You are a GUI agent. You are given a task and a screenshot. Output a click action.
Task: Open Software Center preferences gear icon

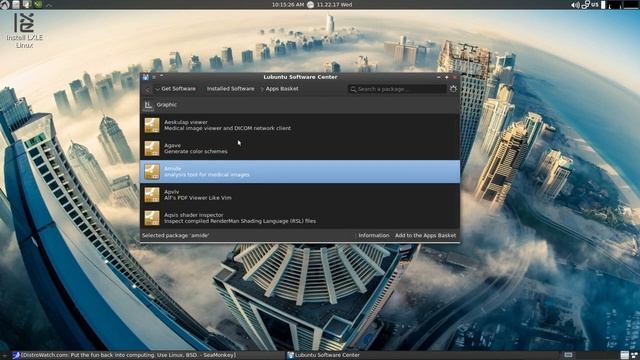[x=453, y=89]
